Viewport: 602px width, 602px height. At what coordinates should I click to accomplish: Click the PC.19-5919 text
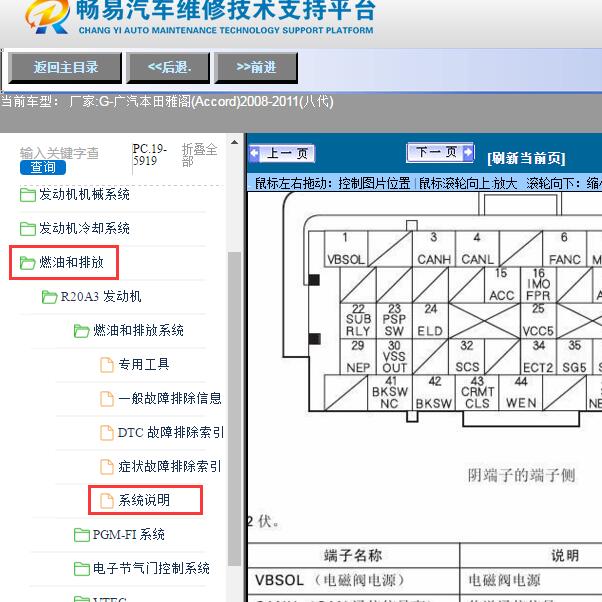149,155
